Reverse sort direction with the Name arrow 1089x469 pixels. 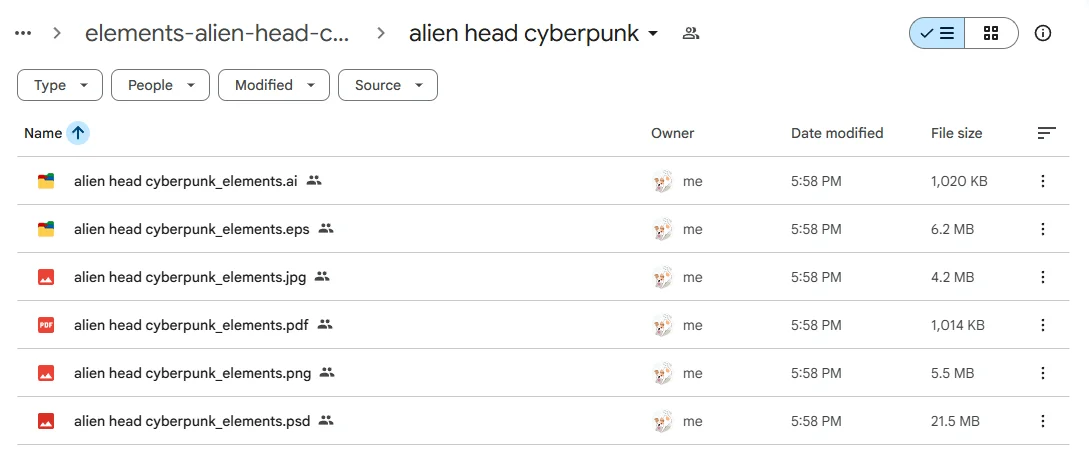78,133
